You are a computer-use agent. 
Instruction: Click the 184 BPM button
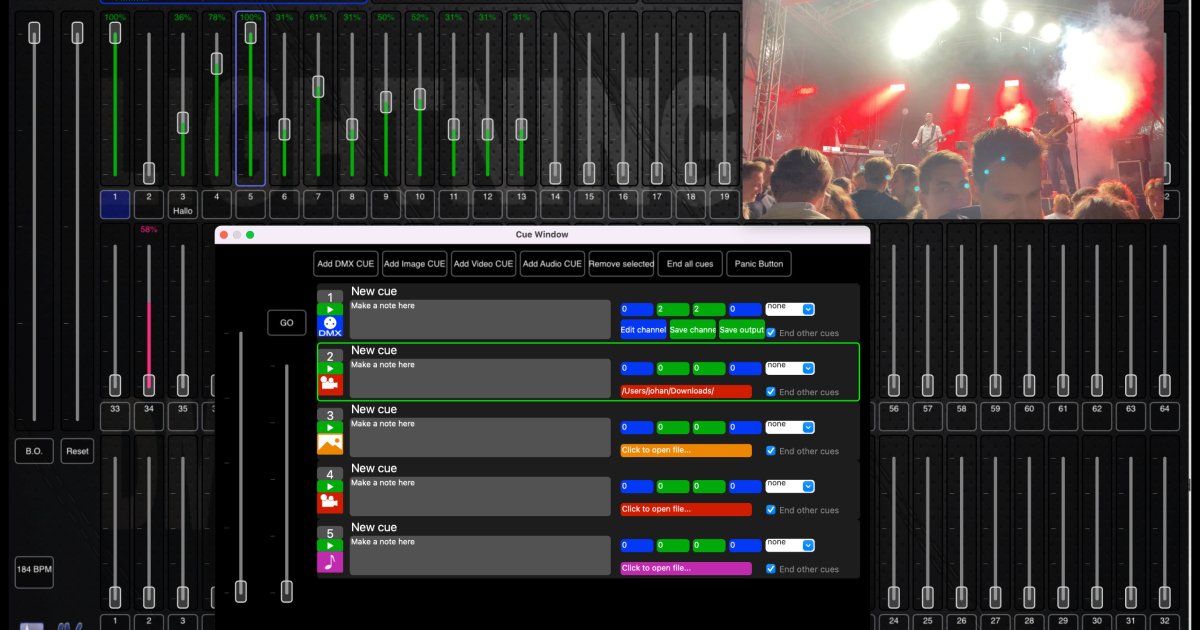(x=34, y=571)
